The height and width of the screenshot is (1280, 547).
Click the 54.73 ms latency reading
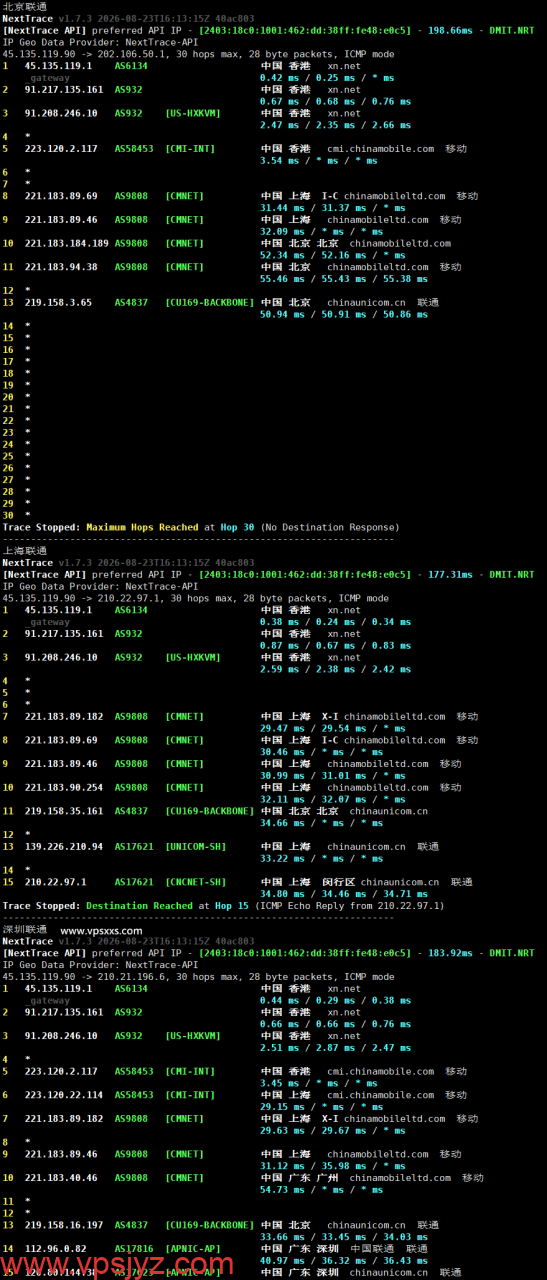[x=279, y=1190]
